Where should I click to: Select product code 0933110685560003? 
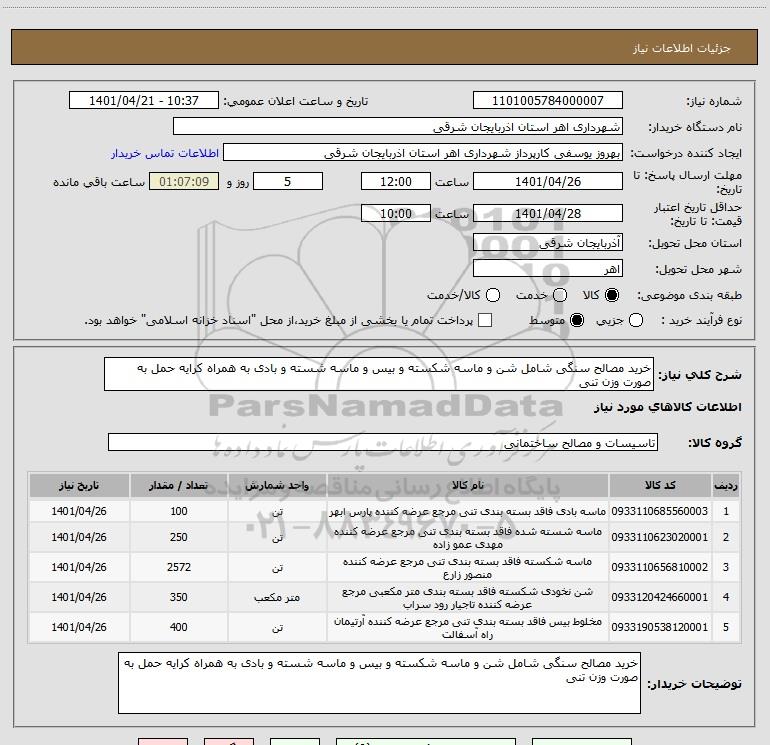click(660, 511)
